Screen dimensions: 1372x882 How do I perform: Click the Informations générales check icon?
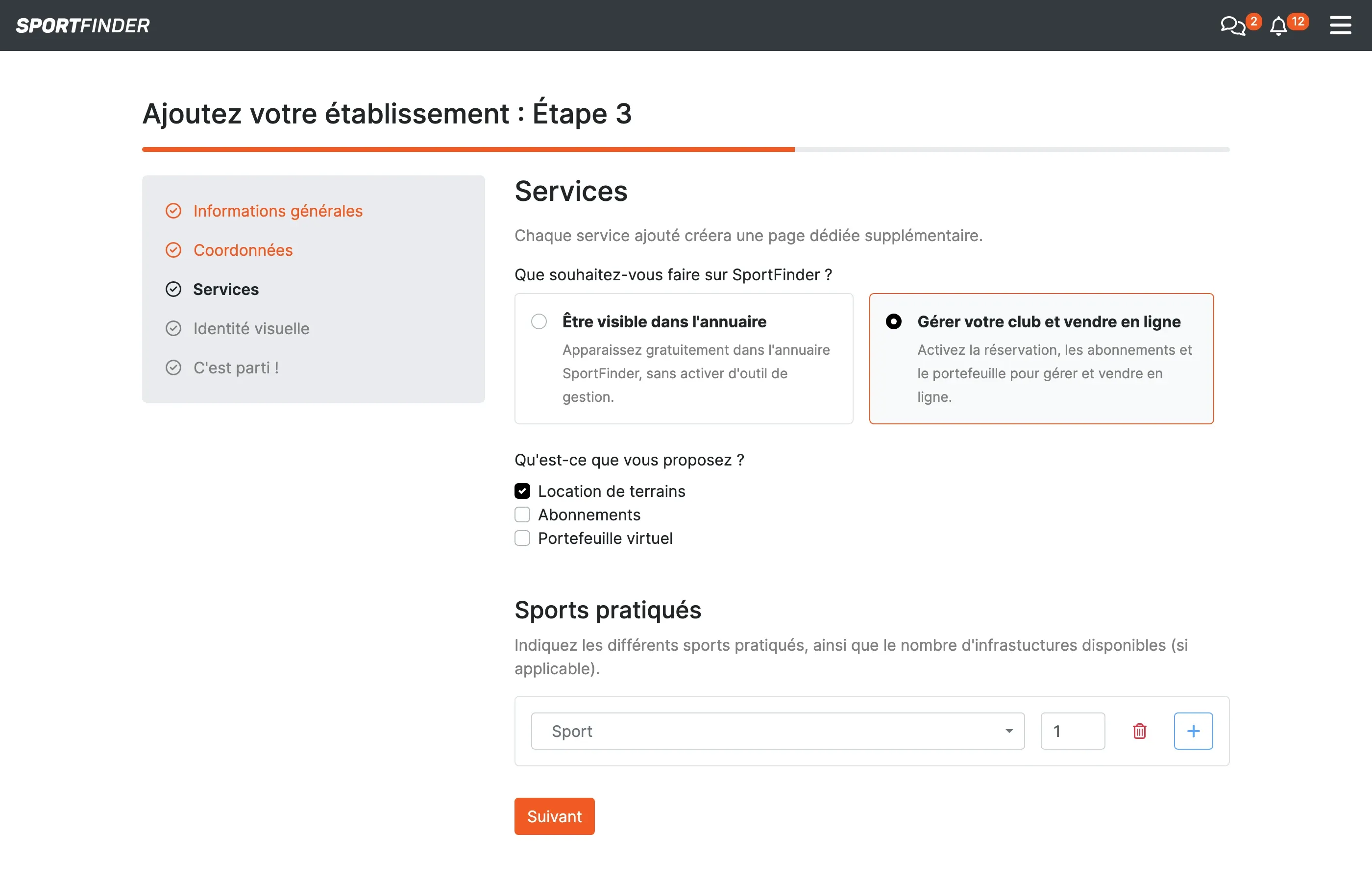coord(173,211)
